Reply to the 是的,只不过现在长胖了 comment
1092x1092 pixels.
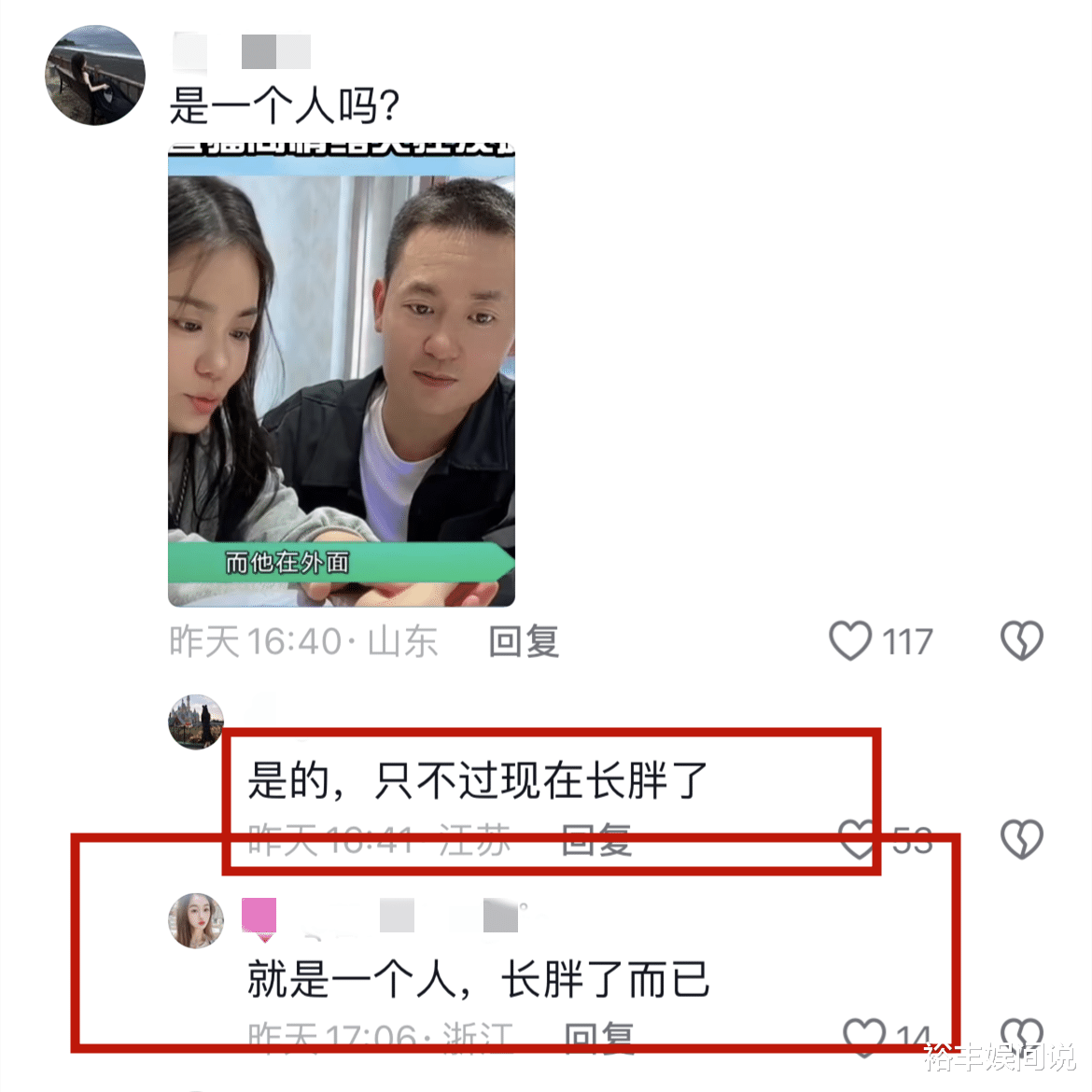596,838
